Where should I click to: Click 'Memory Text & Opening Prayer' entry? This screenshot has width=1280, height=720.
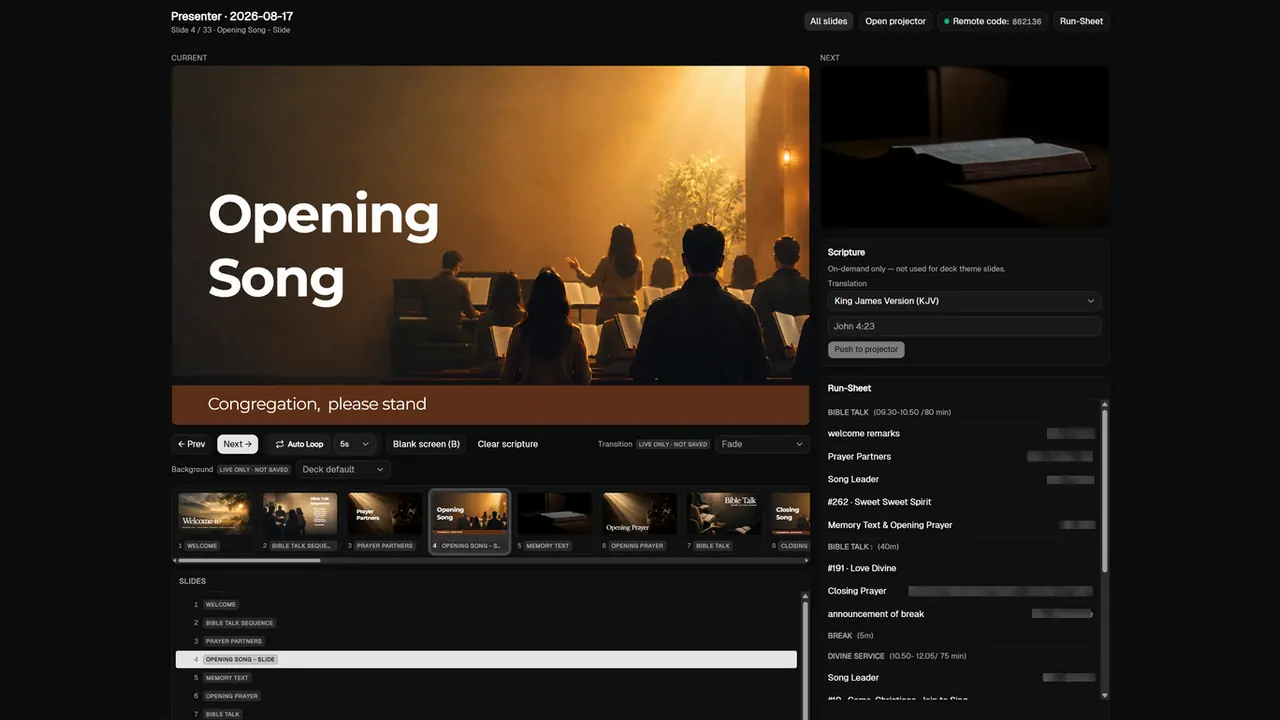point(890,525)
